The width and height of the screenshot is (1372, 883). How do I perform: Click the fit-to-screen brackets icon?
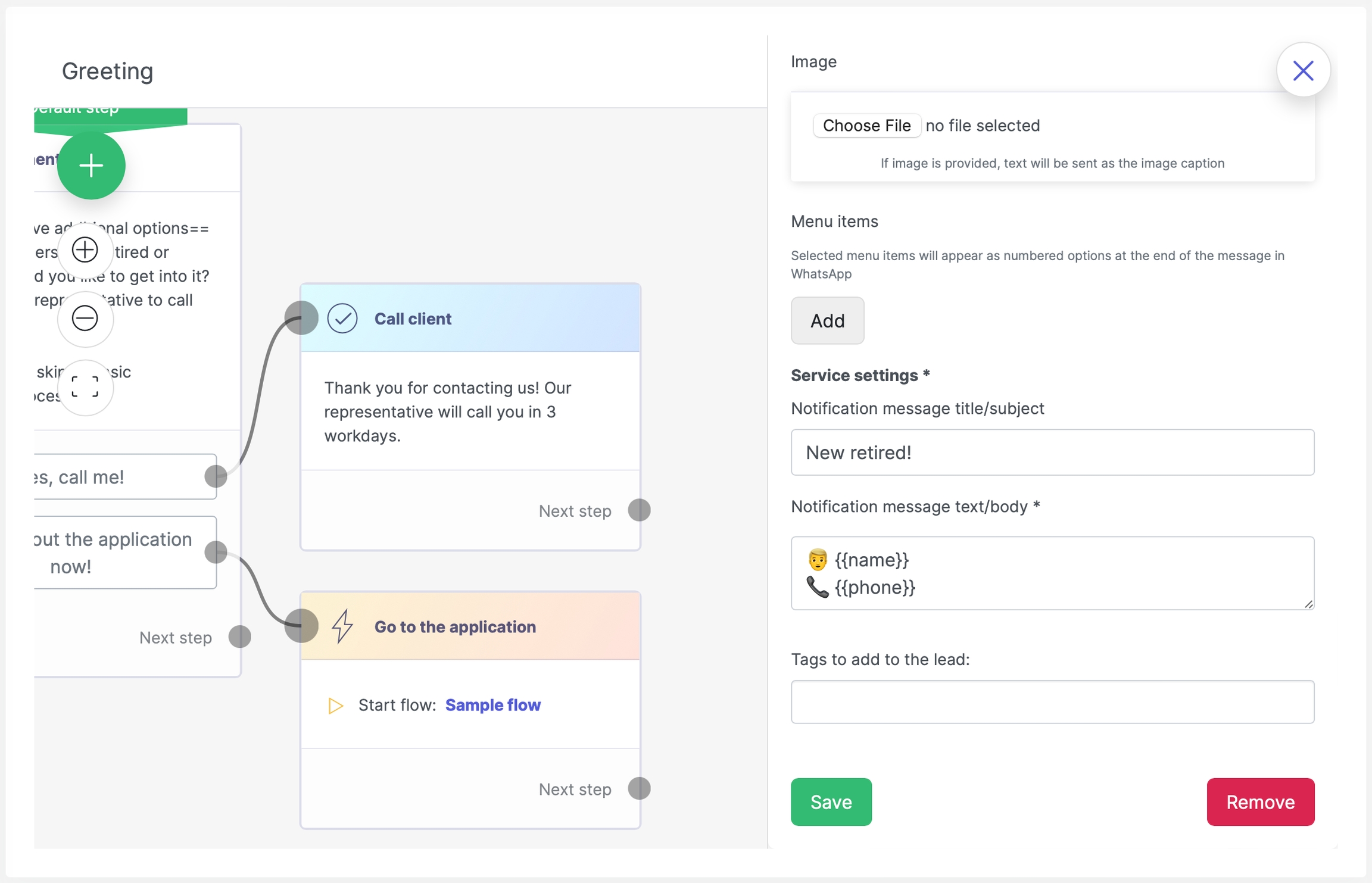tap(85, 387)
